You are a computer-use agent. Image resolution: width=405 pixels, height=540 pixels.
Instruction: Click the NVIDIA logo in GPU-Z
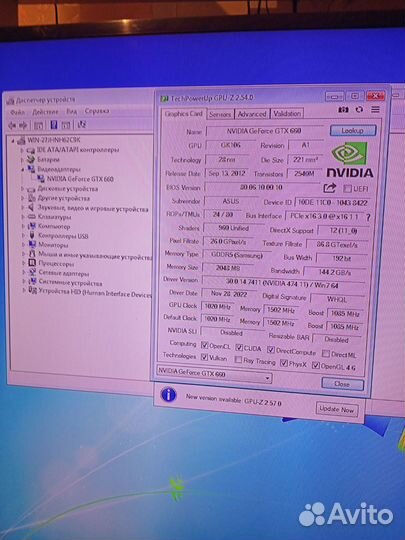[350, 160]
